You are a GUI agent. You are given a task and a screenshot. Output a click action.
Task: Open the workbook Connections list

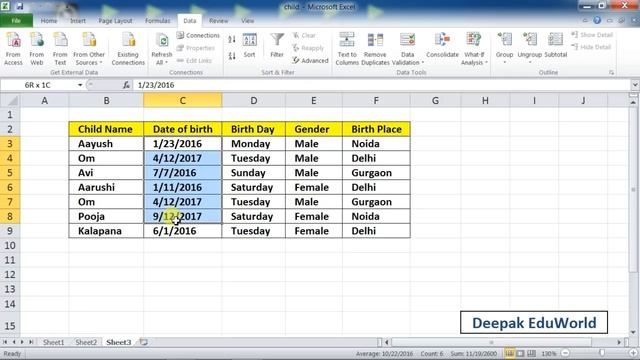pos(198,36)
